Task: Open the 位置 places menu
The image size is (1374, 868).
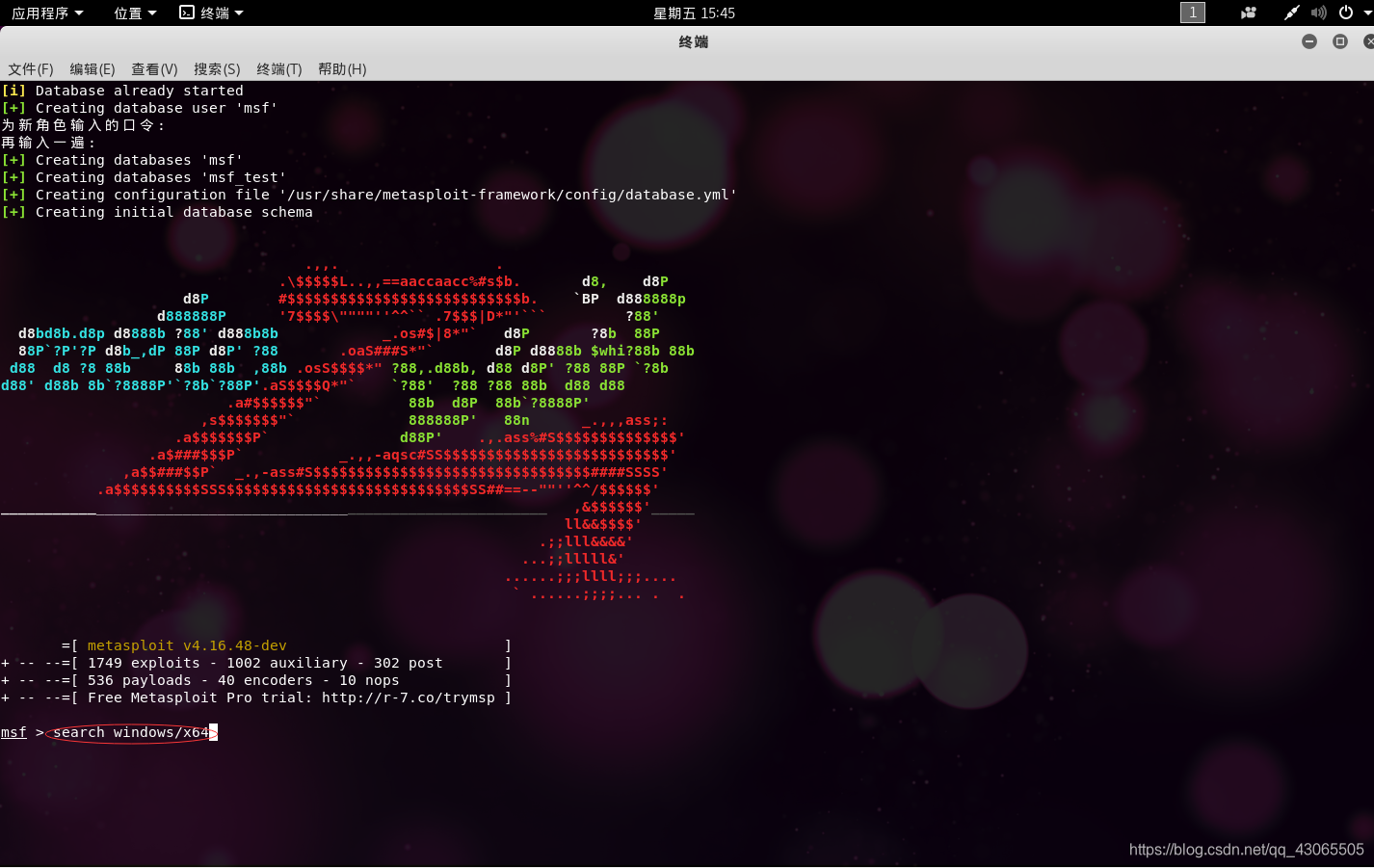Action: [x=134, y=13]
